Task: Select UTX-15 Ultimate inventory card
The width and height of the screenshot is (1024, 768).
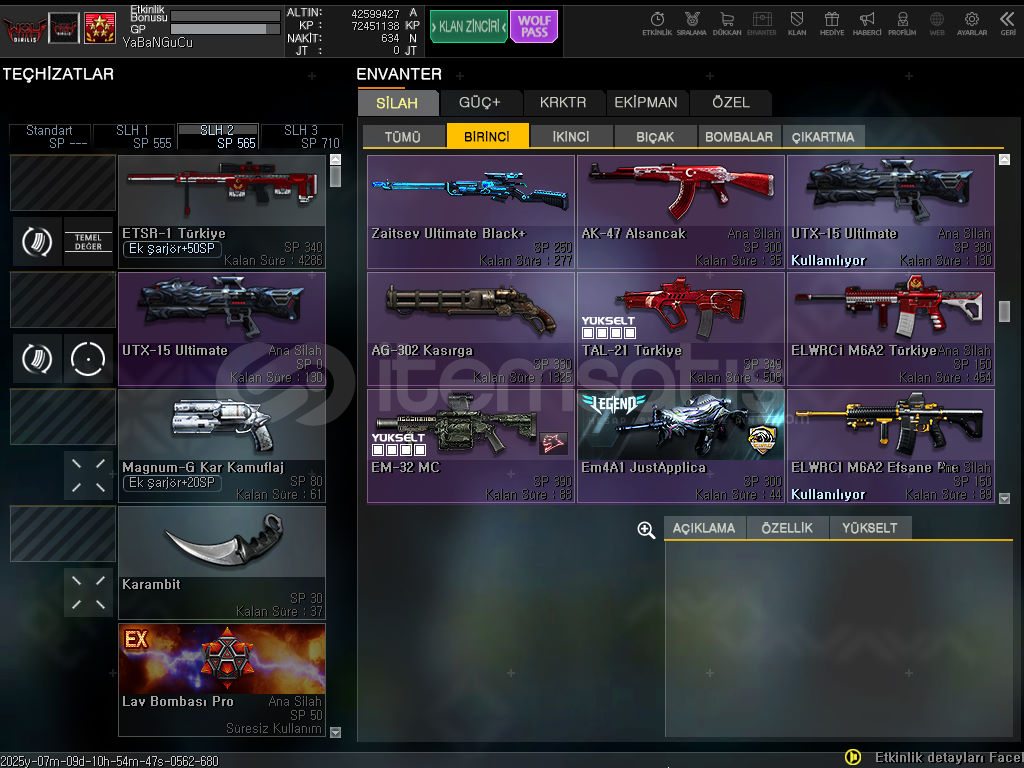Action: (x=891, y=212)
